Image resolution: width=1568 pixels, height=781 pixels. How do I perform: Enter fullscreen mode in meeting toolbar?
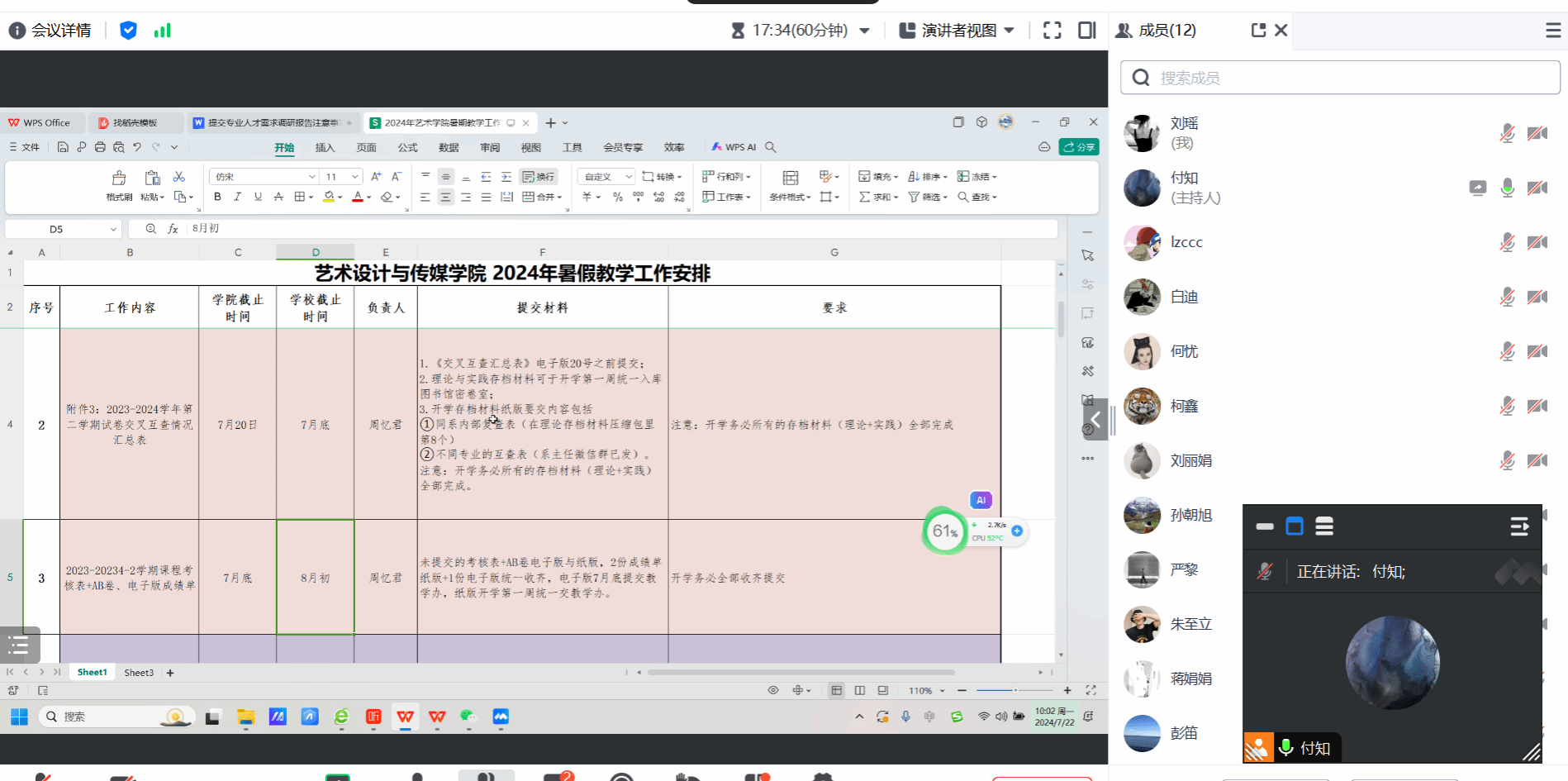(x=1052, y=31)
